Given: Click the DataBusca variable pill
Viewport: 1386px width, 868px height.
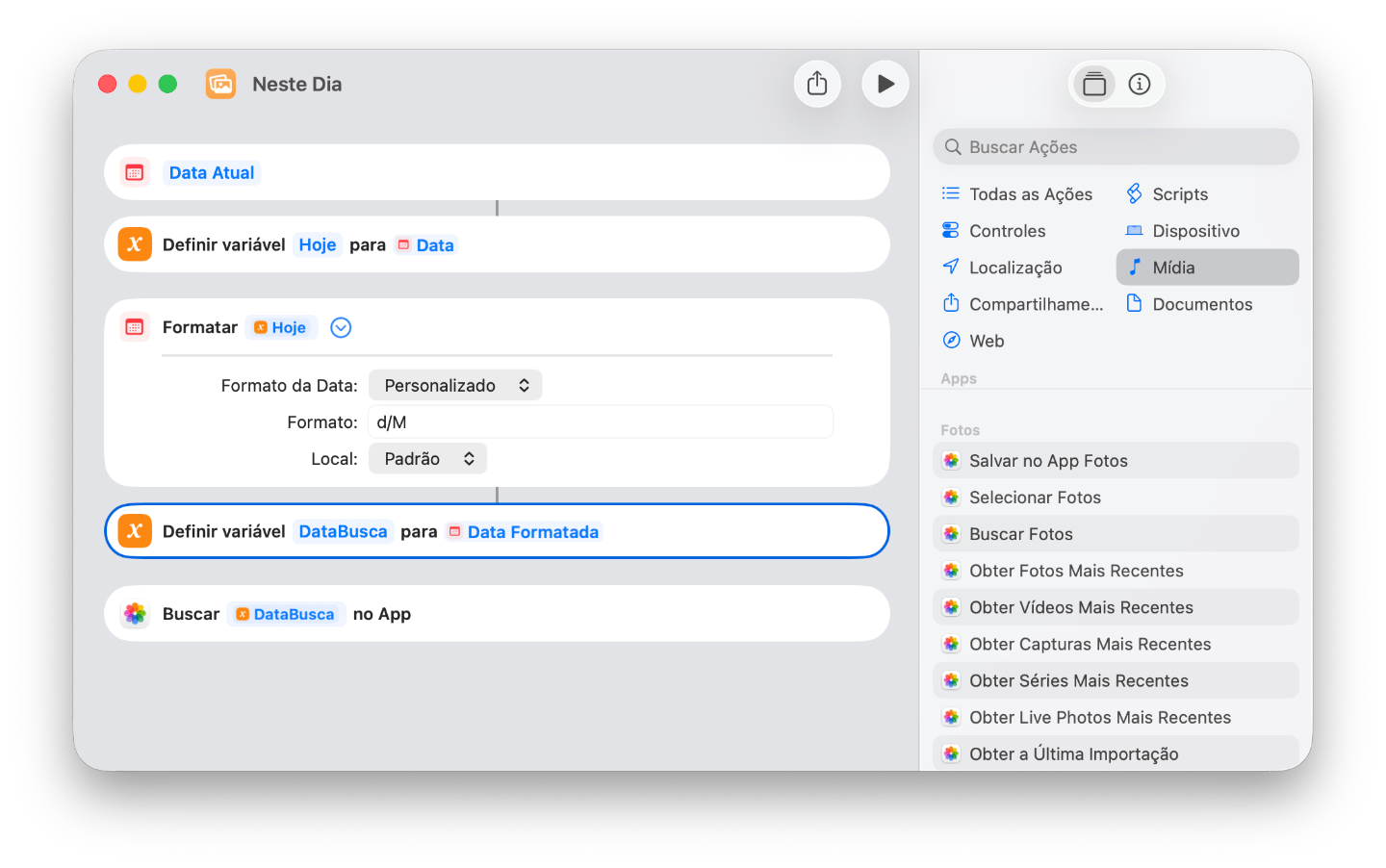Looking at the screenshot, I should [x=343, y=530].
